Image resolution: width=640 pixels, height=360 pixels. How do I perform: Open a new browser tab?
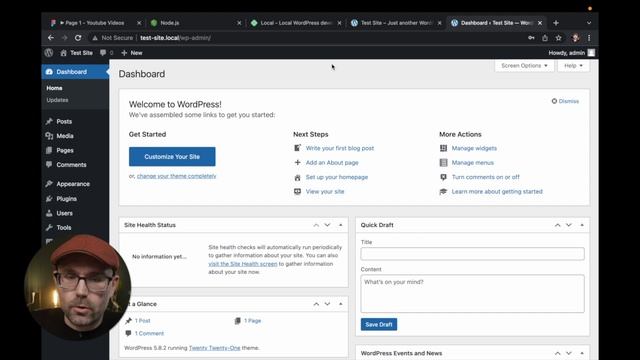click(556, 23)
